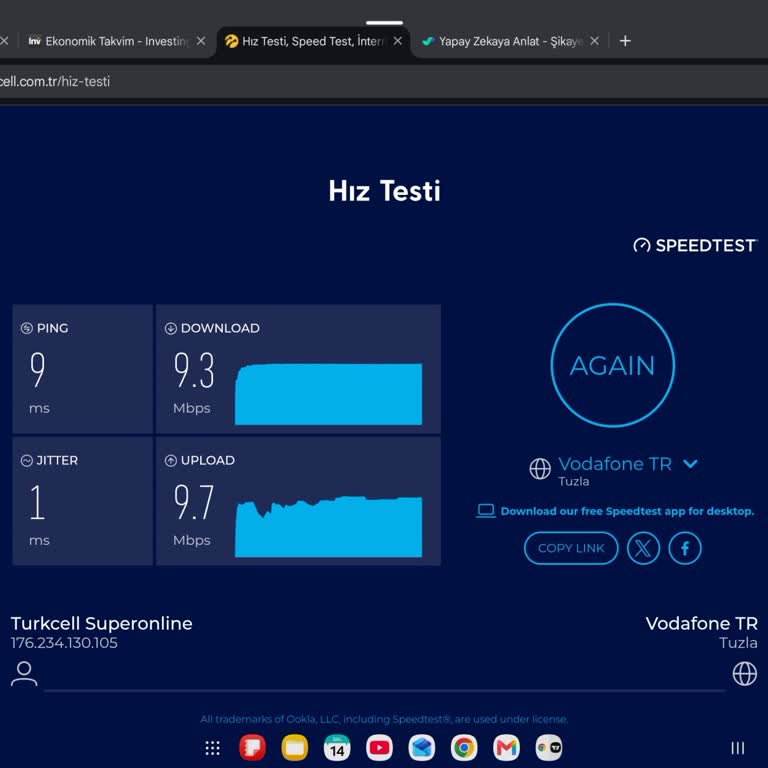Switch to Yapay Zekaya Anlat tab
This screenshot has height=768, width=768.
click(509, 41)
